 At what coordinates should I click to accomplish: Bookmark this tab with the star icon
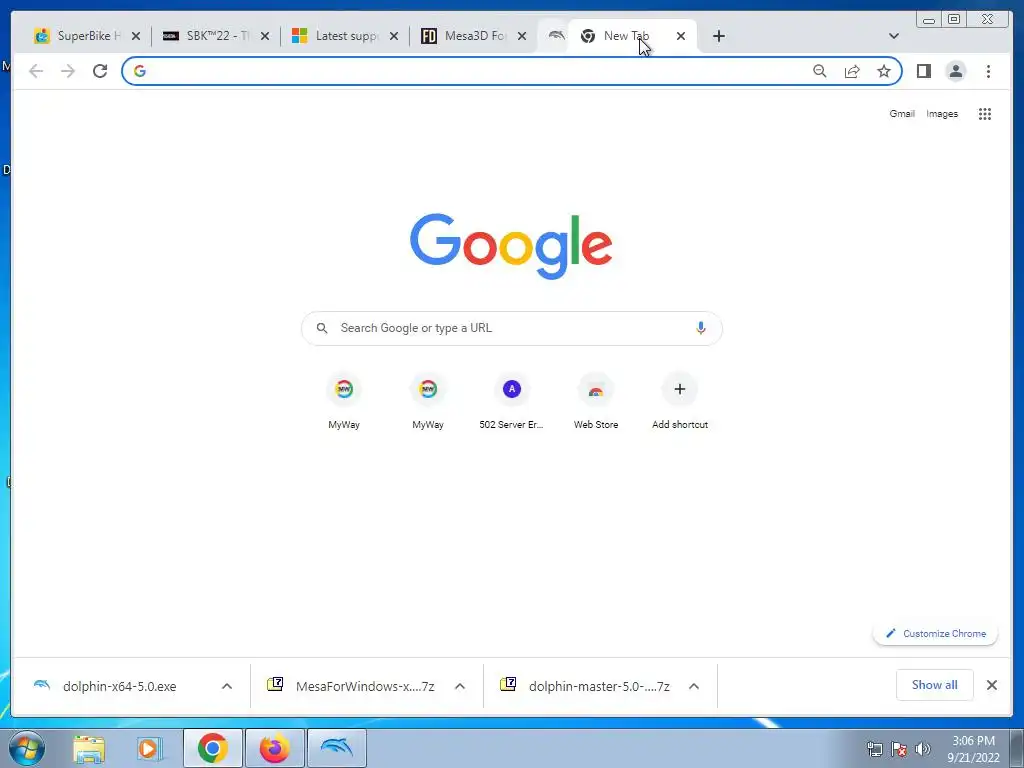[x=884, y=71]
